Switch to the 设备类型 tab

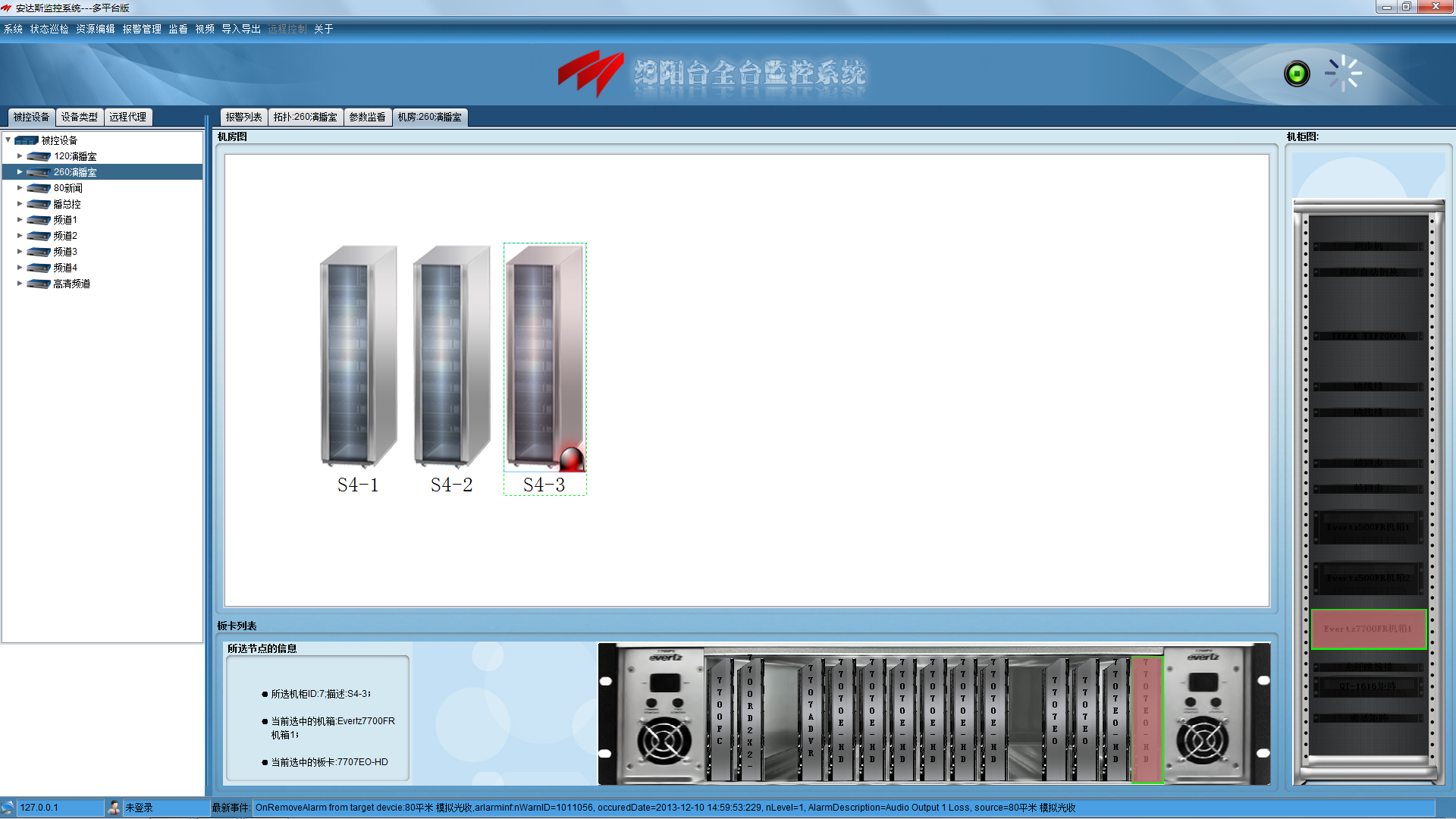(79, 117)
